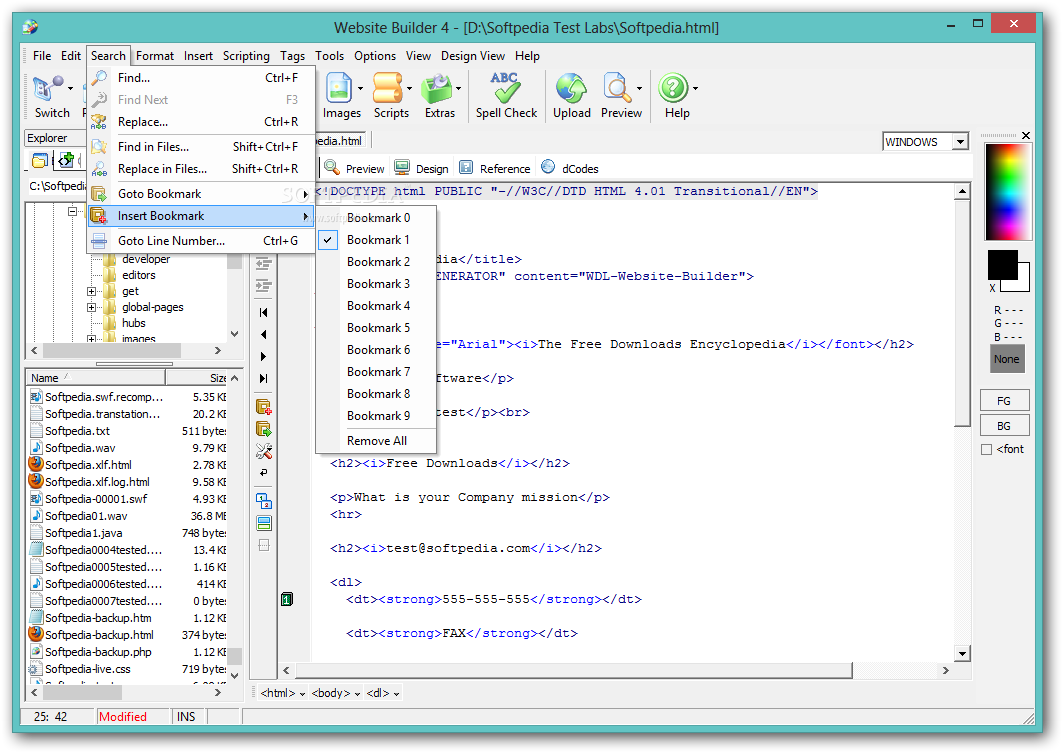The height and width of the screenshot is (753, 1063).
Task: Run Spell Check from the toolbar
Action: click(506, 96)
